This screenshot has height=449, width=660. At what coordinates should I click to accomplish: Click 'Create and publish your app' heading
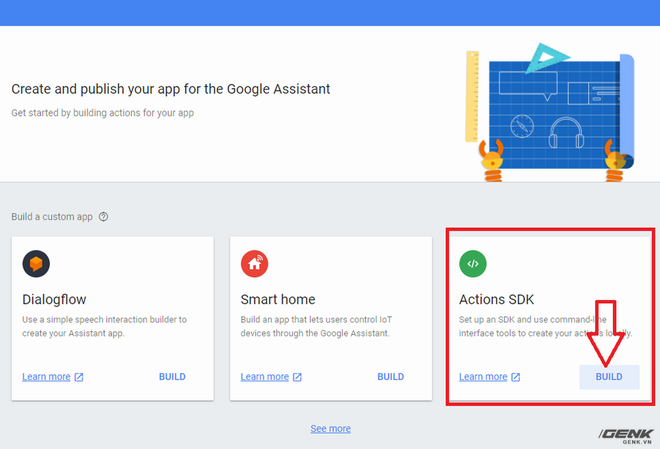(170, 89)
